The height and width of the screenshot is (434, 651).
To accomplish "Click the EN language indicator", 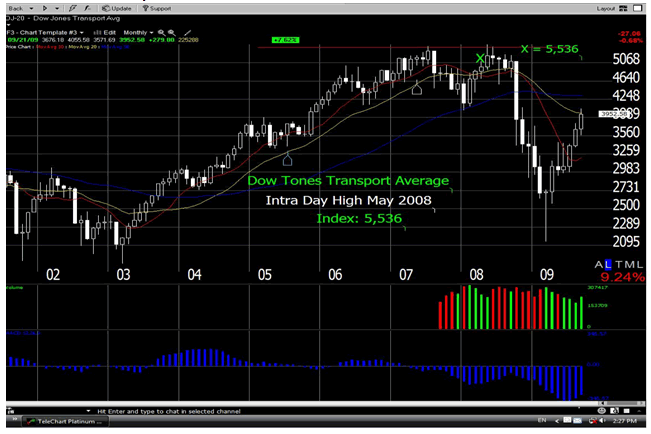I will point(542,421).
